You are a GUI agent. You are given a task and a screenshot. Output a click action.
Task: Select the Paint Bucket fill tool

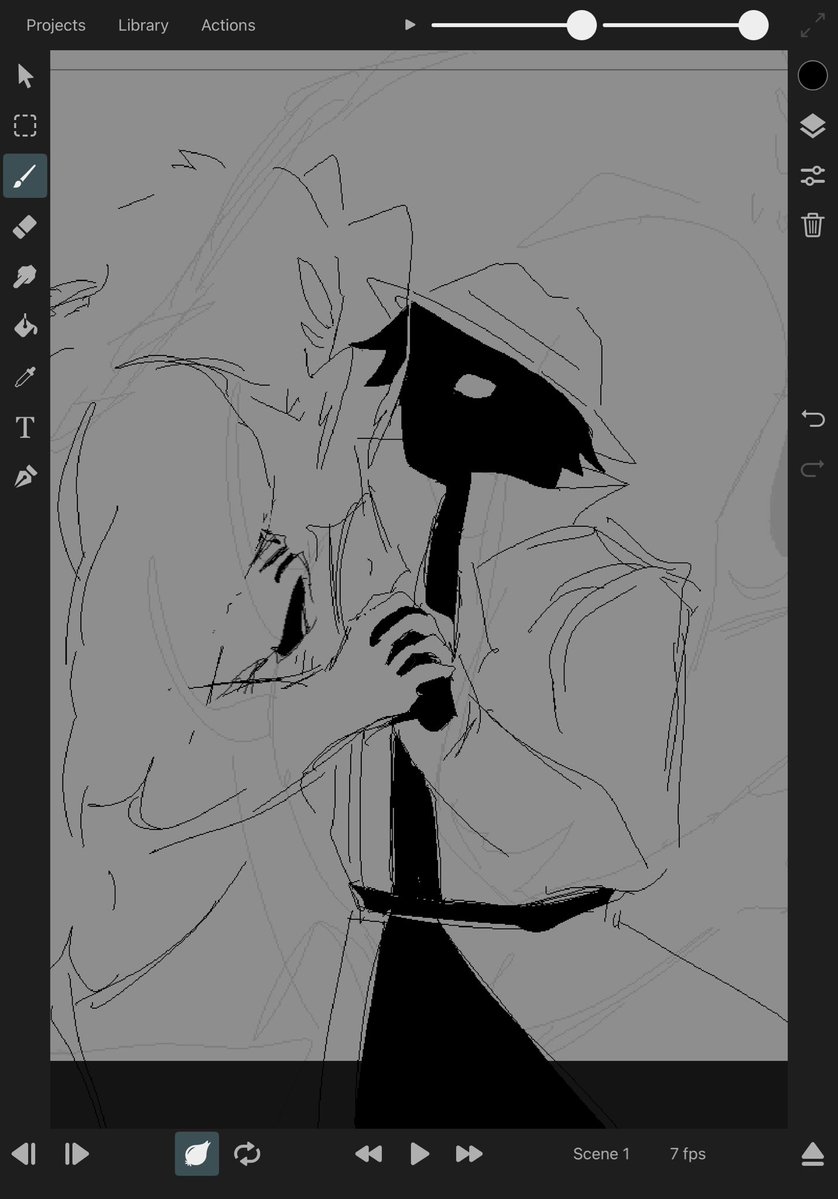(25, 326)
